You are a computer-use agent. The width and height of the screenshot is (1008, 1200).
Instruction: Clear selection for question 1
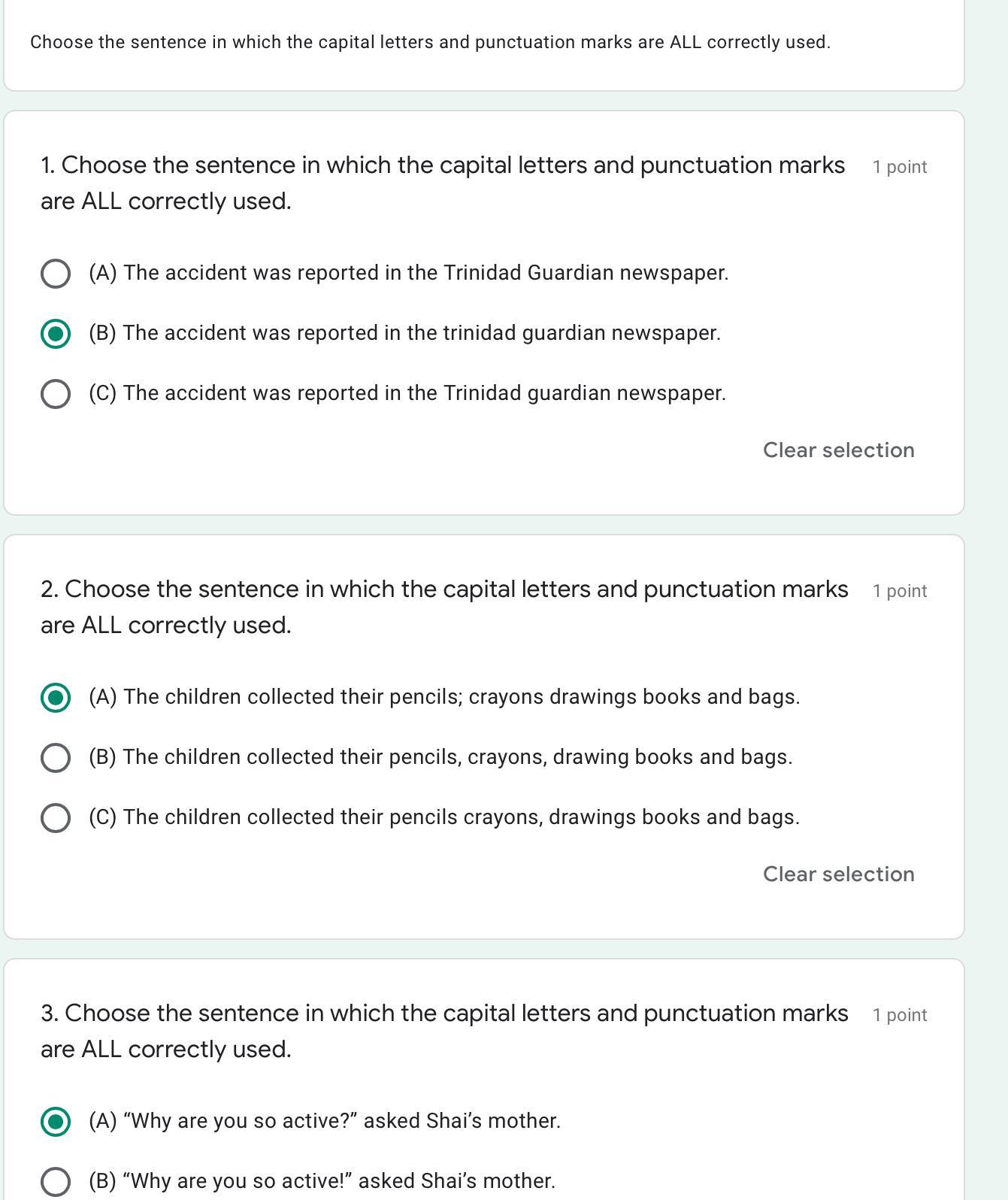(x=839, y=450)
